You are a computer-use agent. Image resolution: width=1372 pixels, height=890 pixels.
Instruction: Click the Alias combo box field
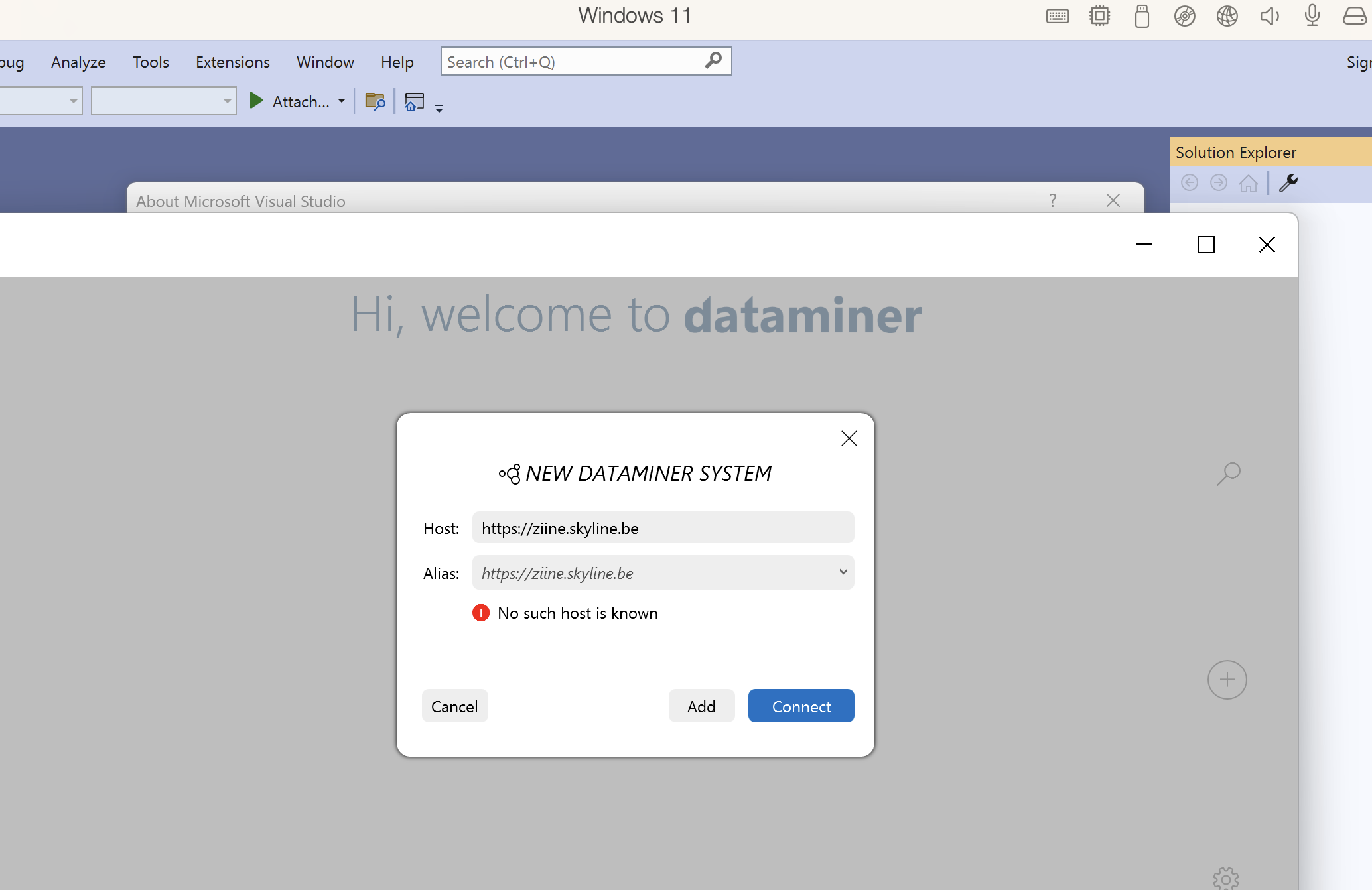coord(663,572)
